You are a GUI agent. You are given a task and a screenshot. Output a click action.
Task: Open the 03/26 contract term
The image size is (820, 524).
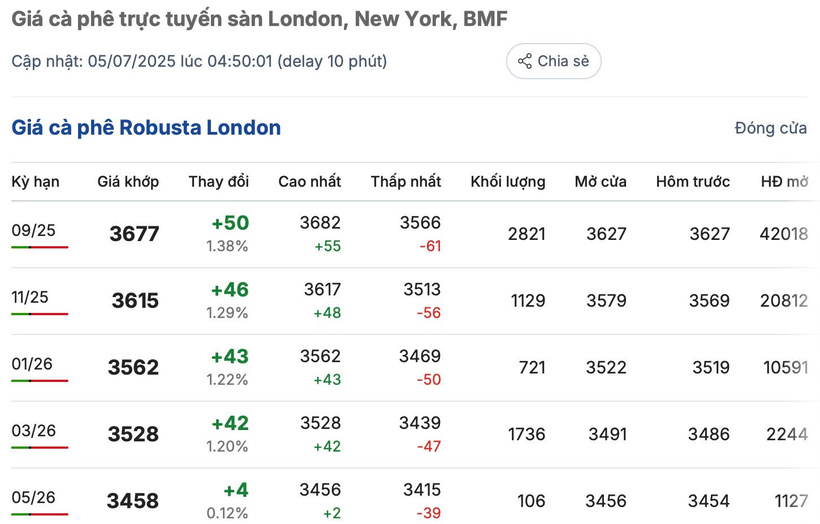click(x=33, y=430)
